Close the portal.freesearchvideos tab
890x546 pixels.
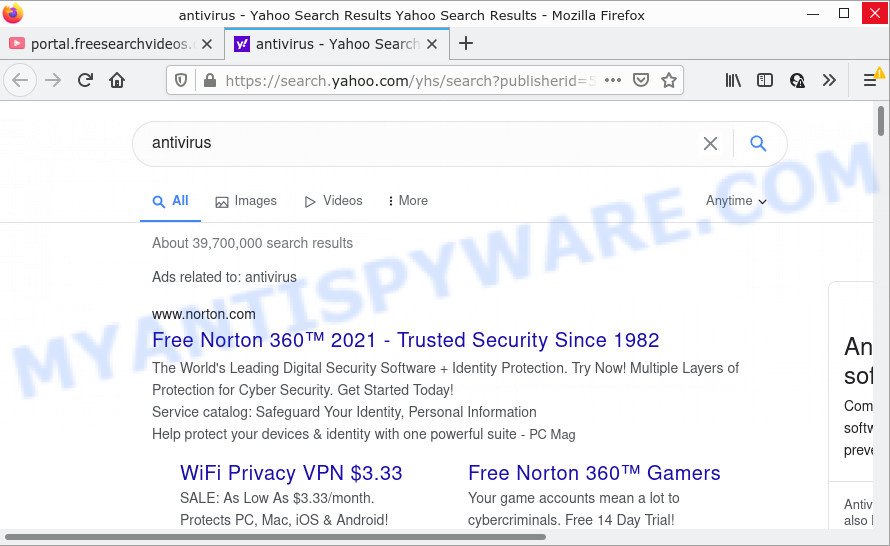click(x=207, y=44)
